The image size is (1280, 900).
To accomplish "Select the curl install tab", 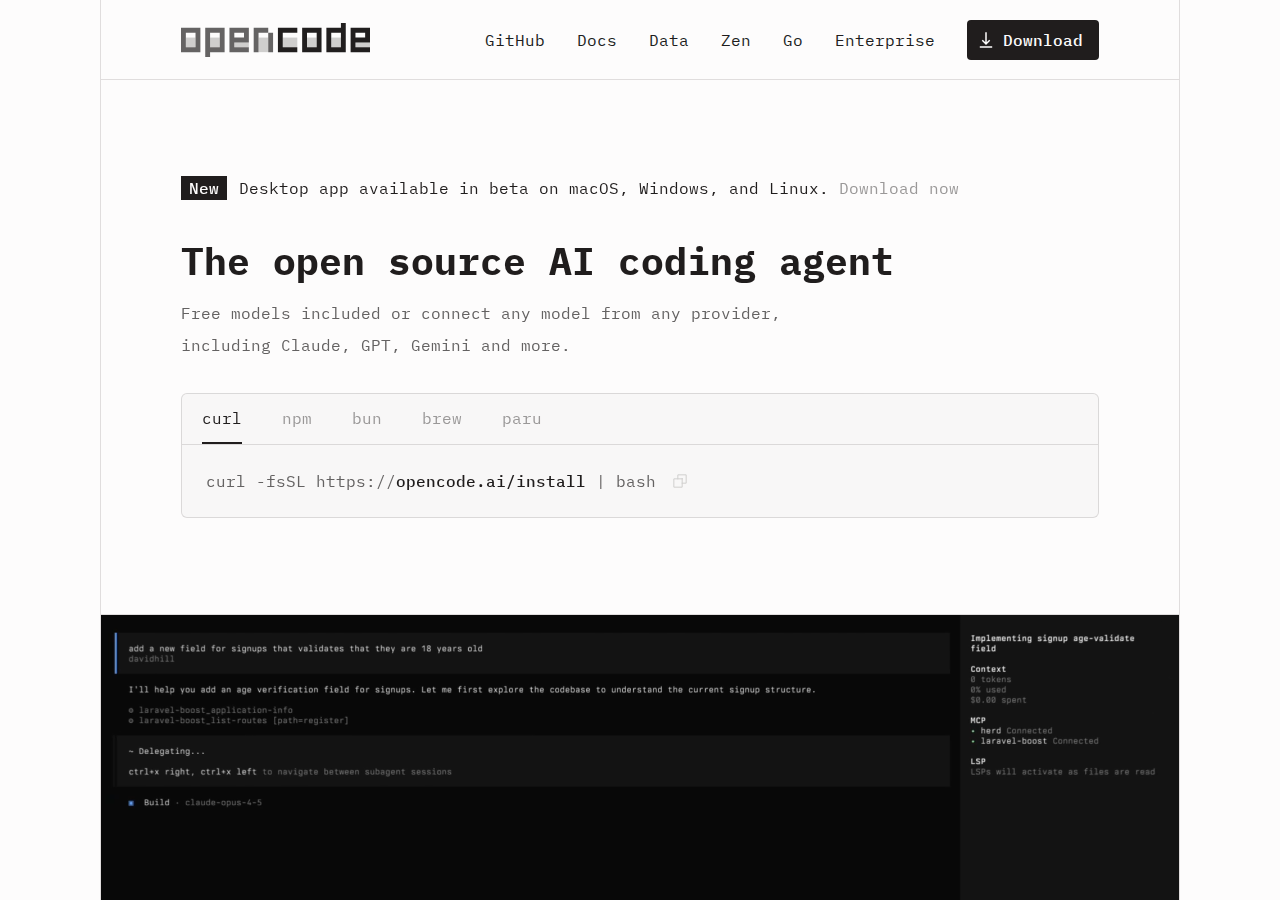I will click(222, 419).
